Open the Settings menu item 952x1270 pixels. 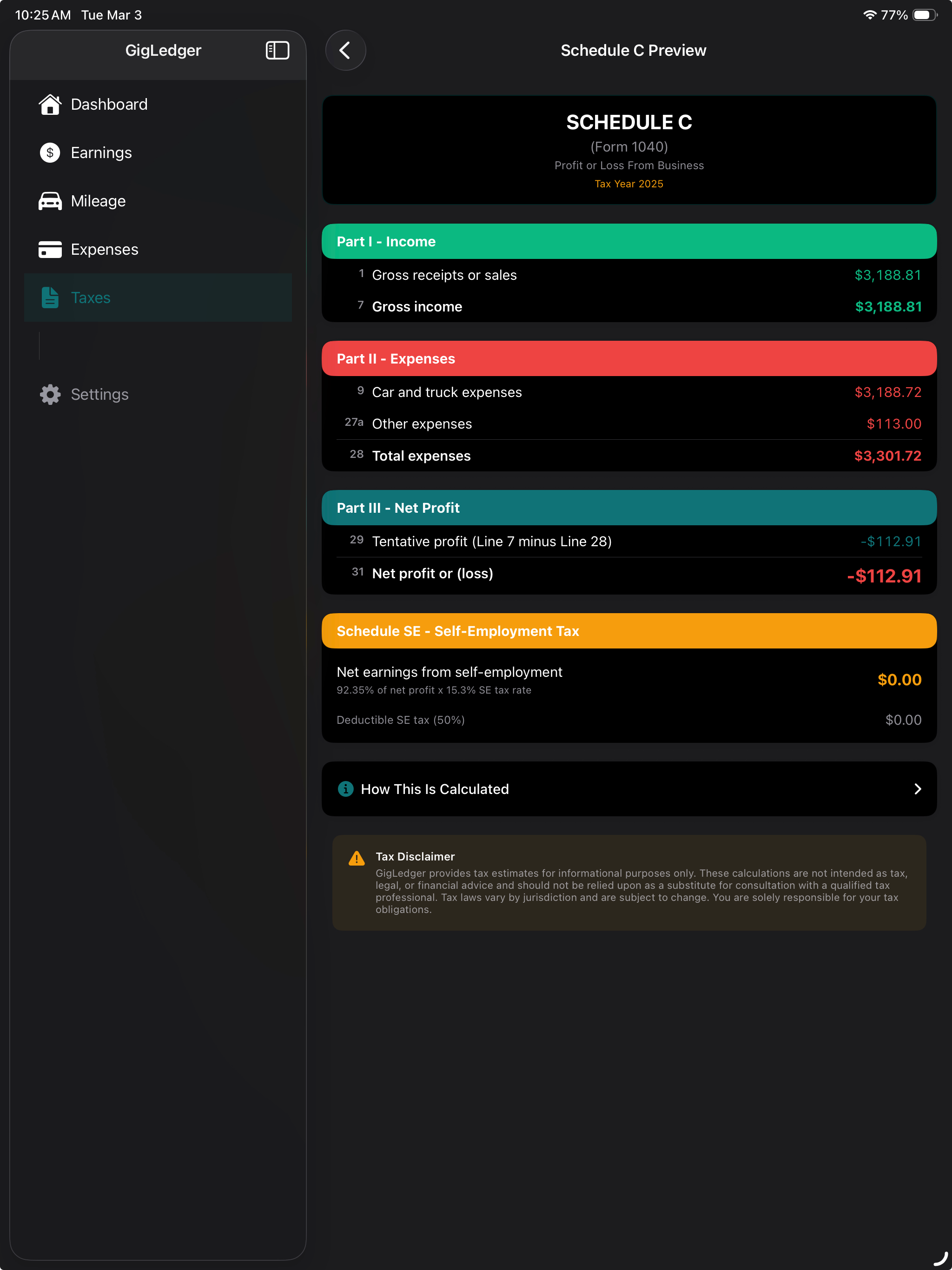coord(158,395)
